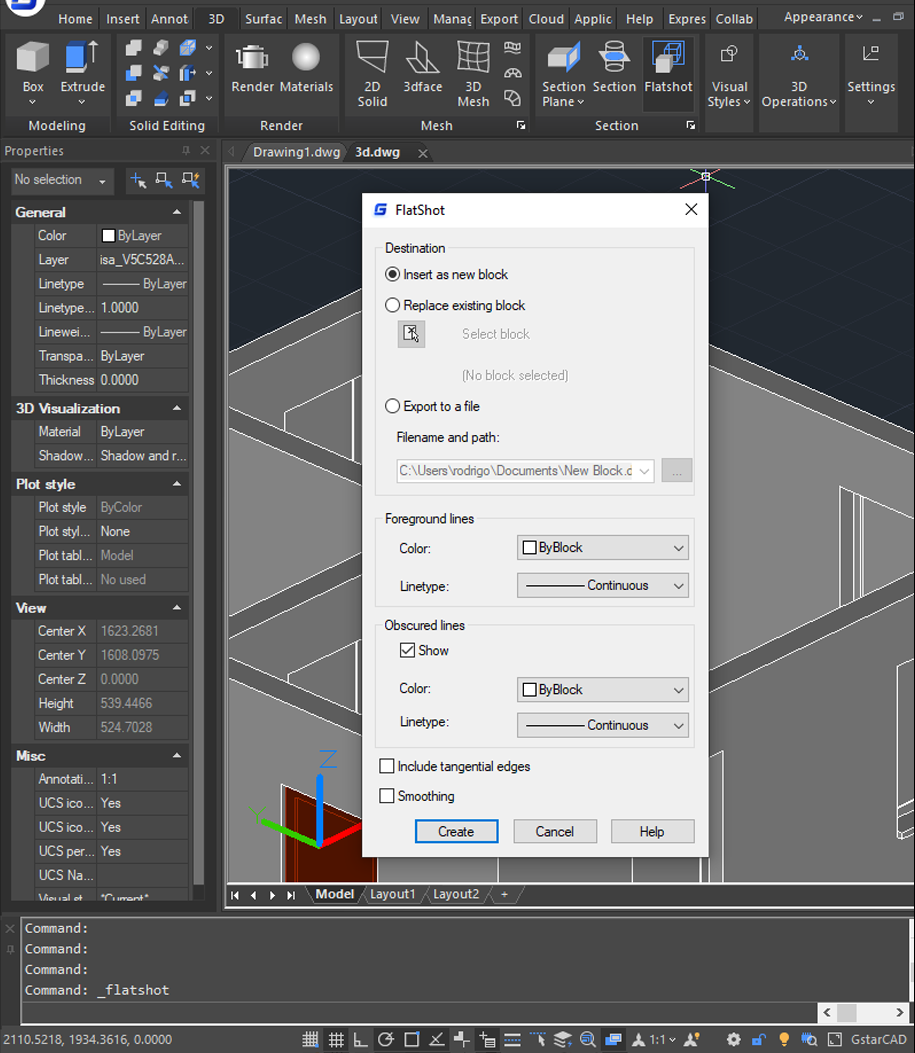Click the clean screen icon in status bar

834,1040
